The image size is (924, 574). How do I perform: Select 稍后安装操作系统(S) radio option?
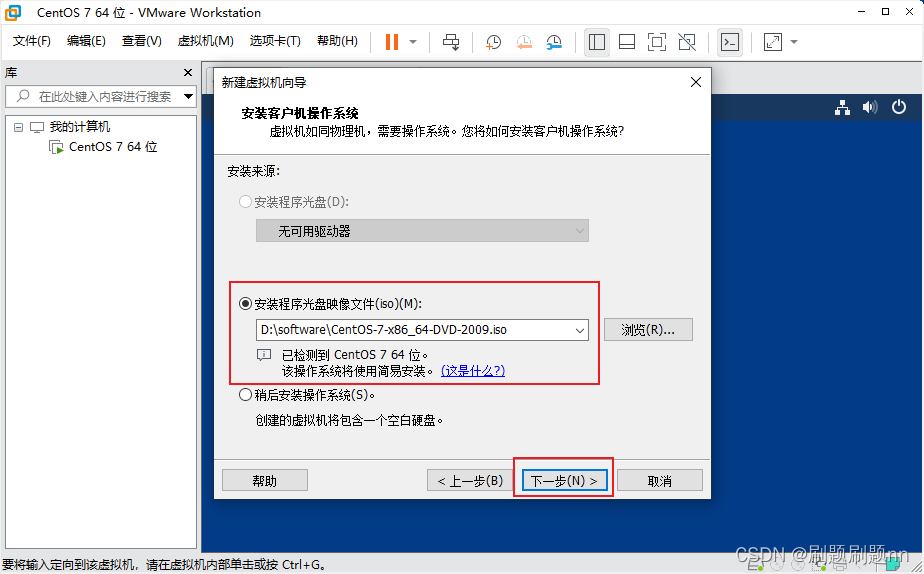245,394
